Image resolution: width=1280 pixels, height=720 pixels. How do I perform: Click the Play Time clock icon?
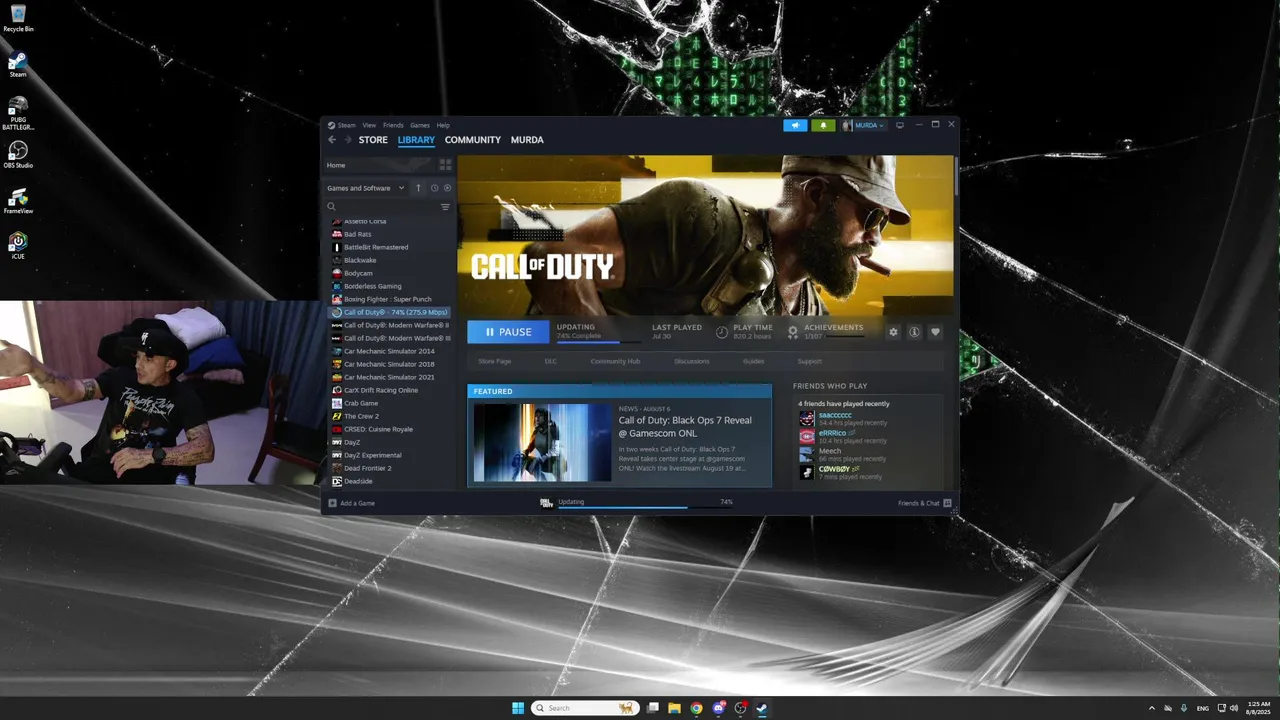(x=722, y=331)
